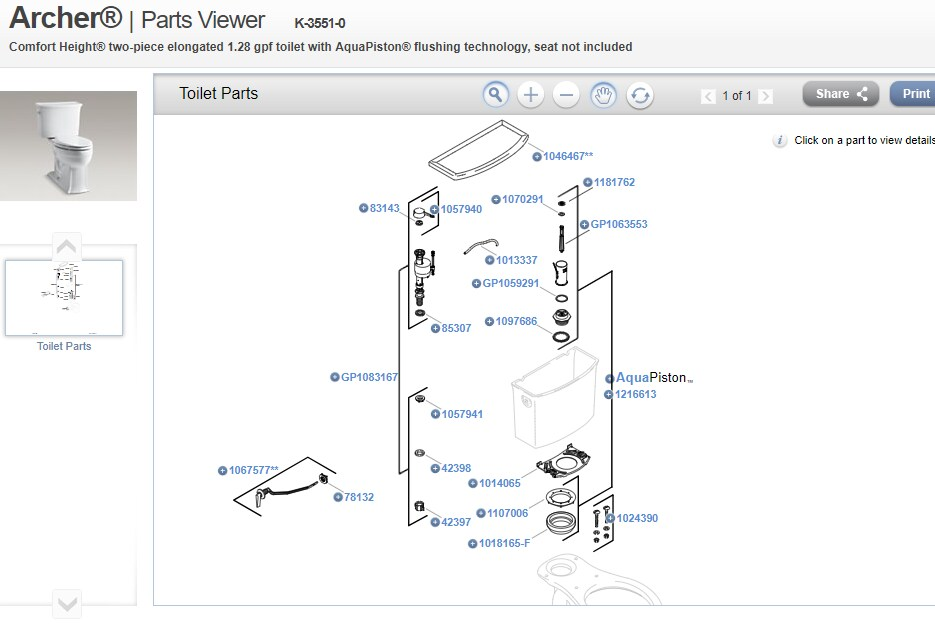
Task: Select the Toilet Parts diagram thumbnail
Action: (x=64, y=298)
